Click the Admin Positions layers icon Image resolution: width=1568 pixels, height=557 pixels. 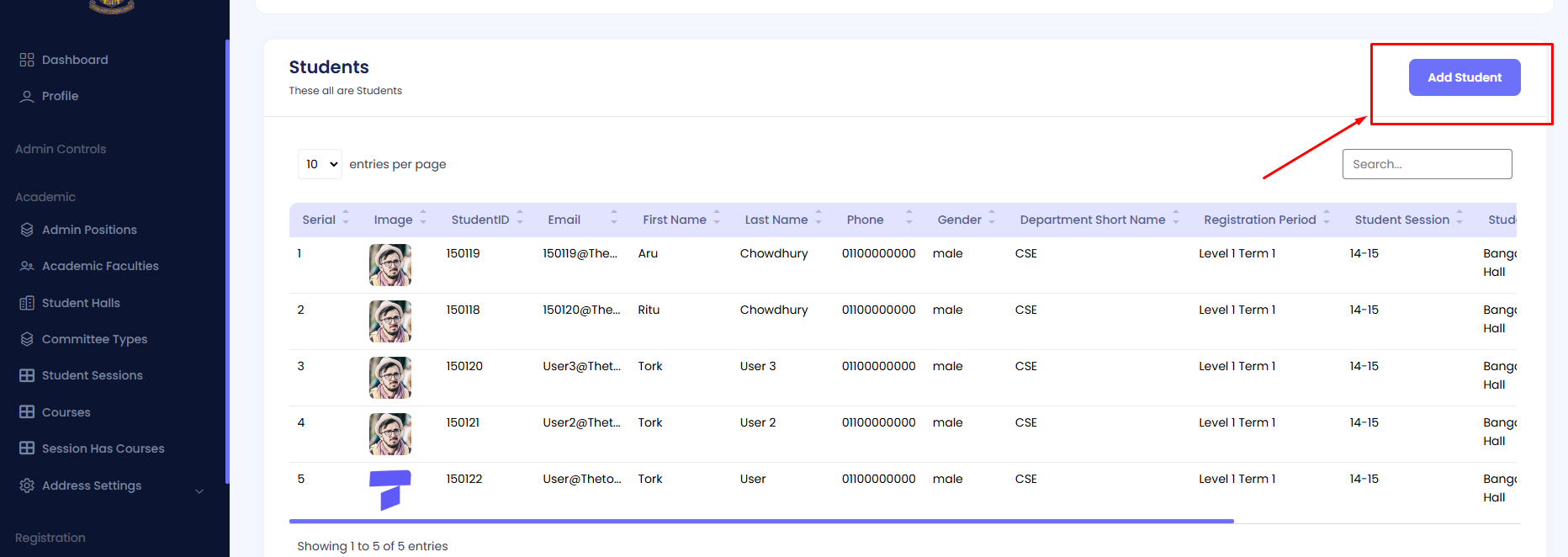[27, 230]
